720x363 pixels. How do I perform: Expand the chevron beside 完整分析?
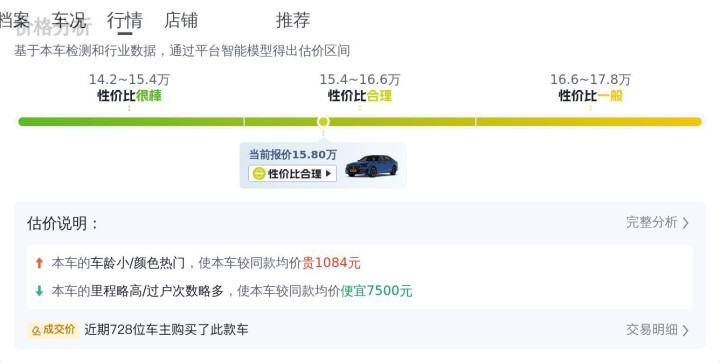click(x=686, y=223)
